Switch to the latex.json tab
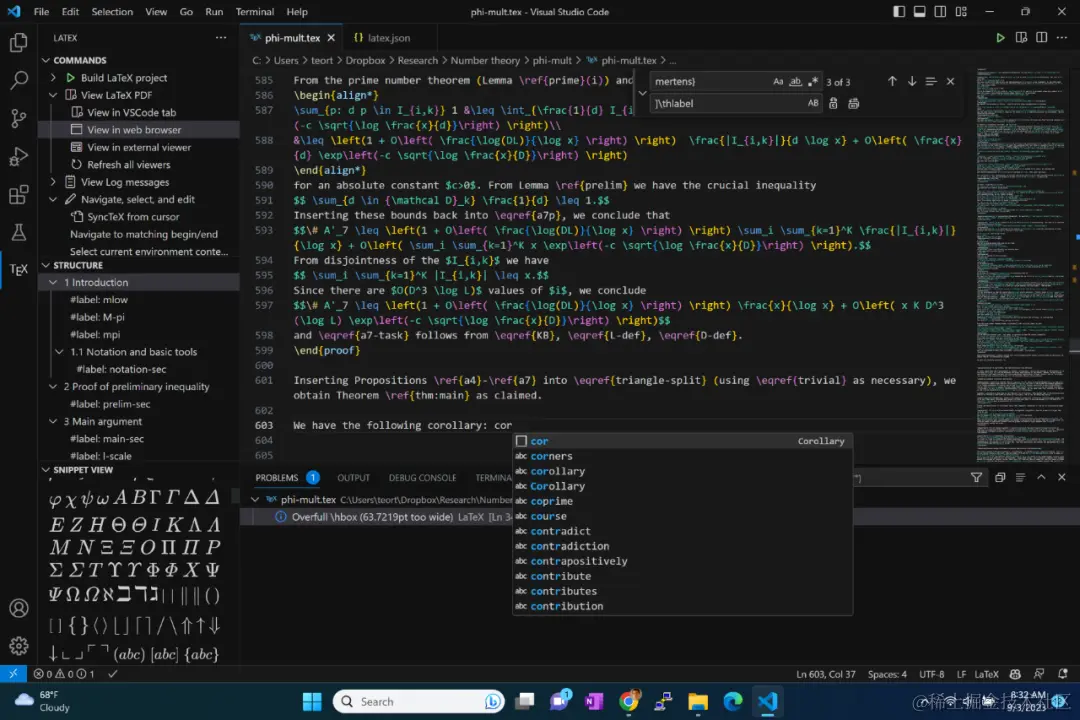Screen dimensions: 1080x720 click(x=383, y=38)
